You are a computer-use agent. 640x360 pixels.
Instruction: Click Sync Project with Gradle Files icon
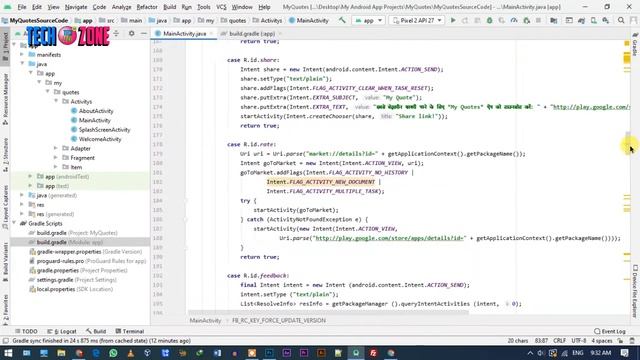click(581, 20)
